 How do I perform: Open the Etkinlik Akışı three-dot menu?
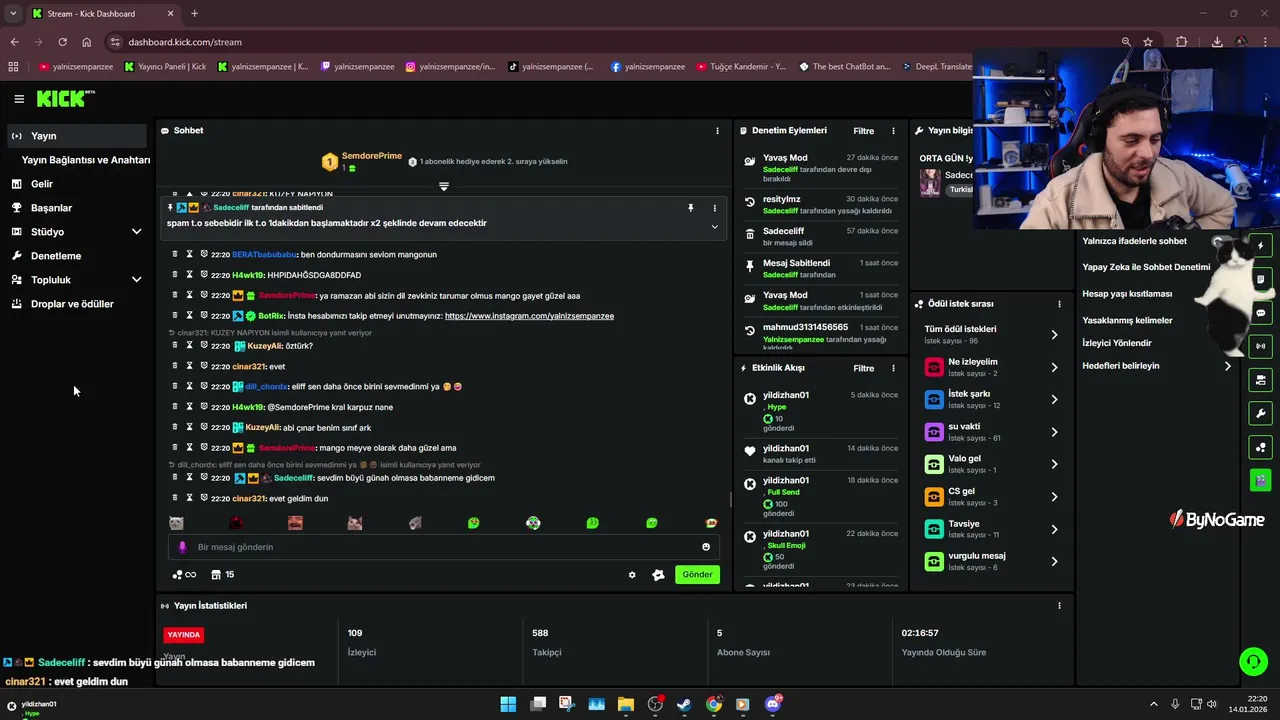tap(893, 368)
